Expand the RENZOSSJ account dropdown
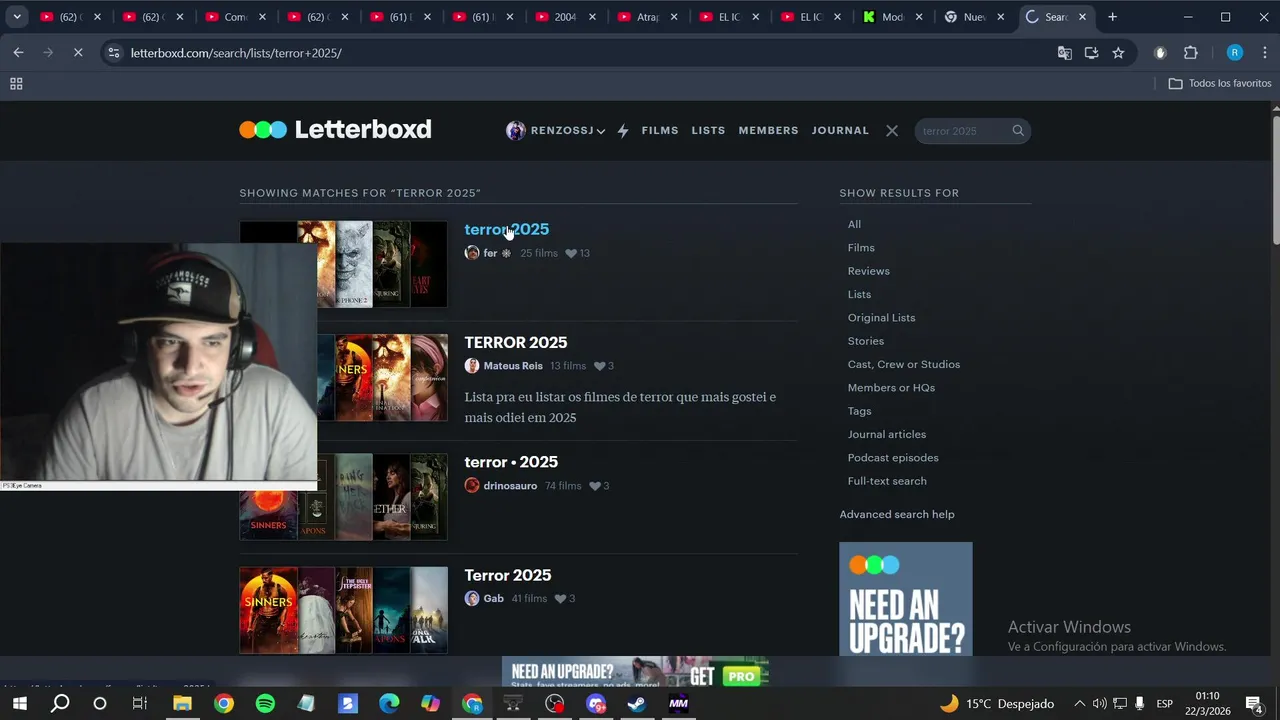 tap(600, 131)
